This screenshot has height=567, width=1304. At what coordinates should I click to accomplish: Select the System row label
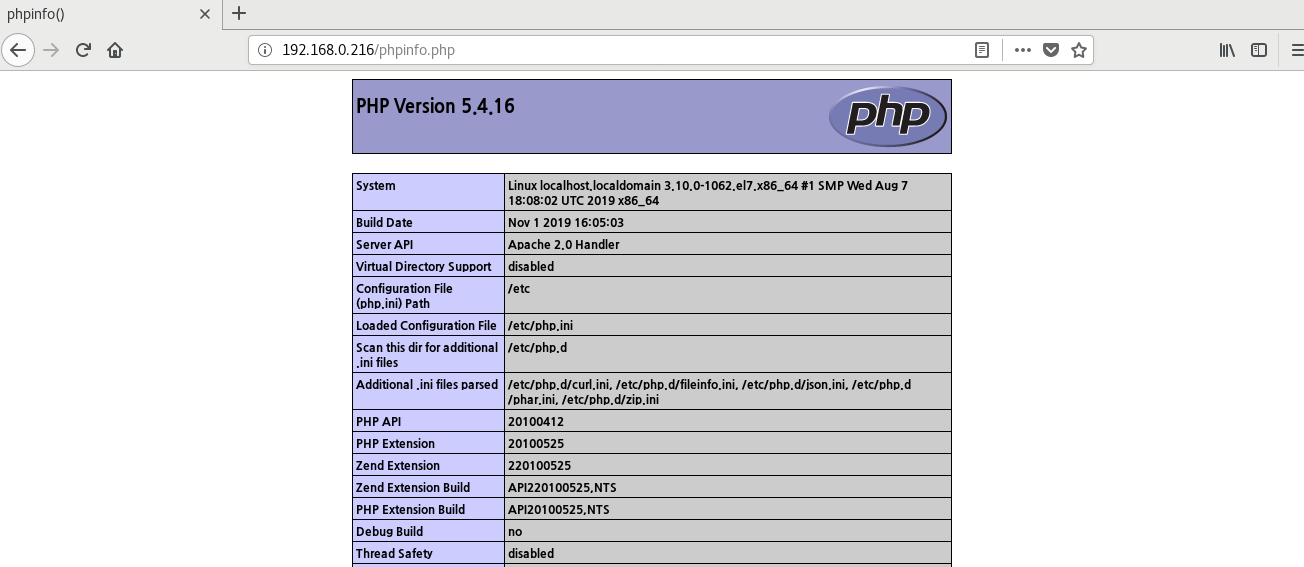click(376, 186)
